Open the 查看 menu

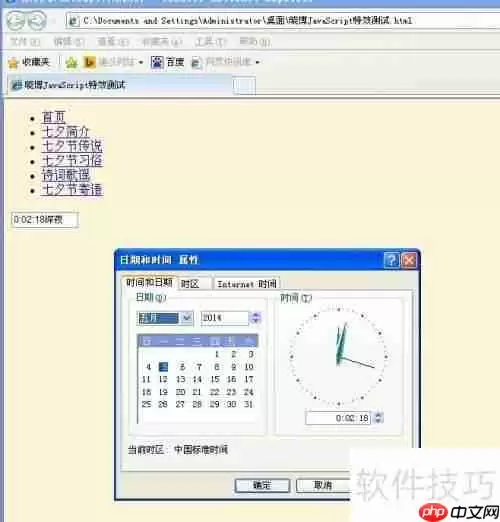click(113, 42)
